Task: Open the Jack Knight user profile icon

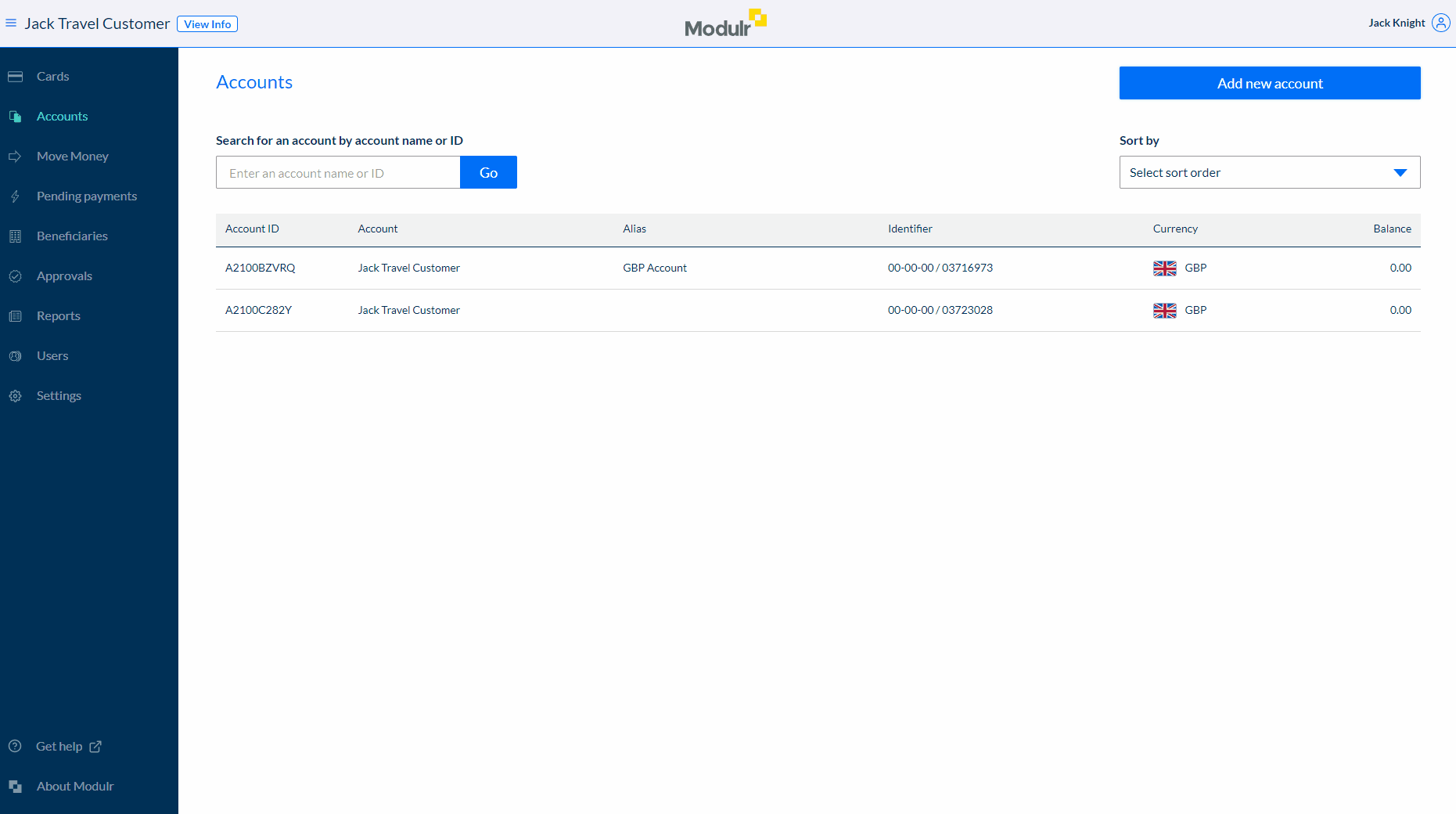Action: pyautogui.click(x=1440, y=23)
